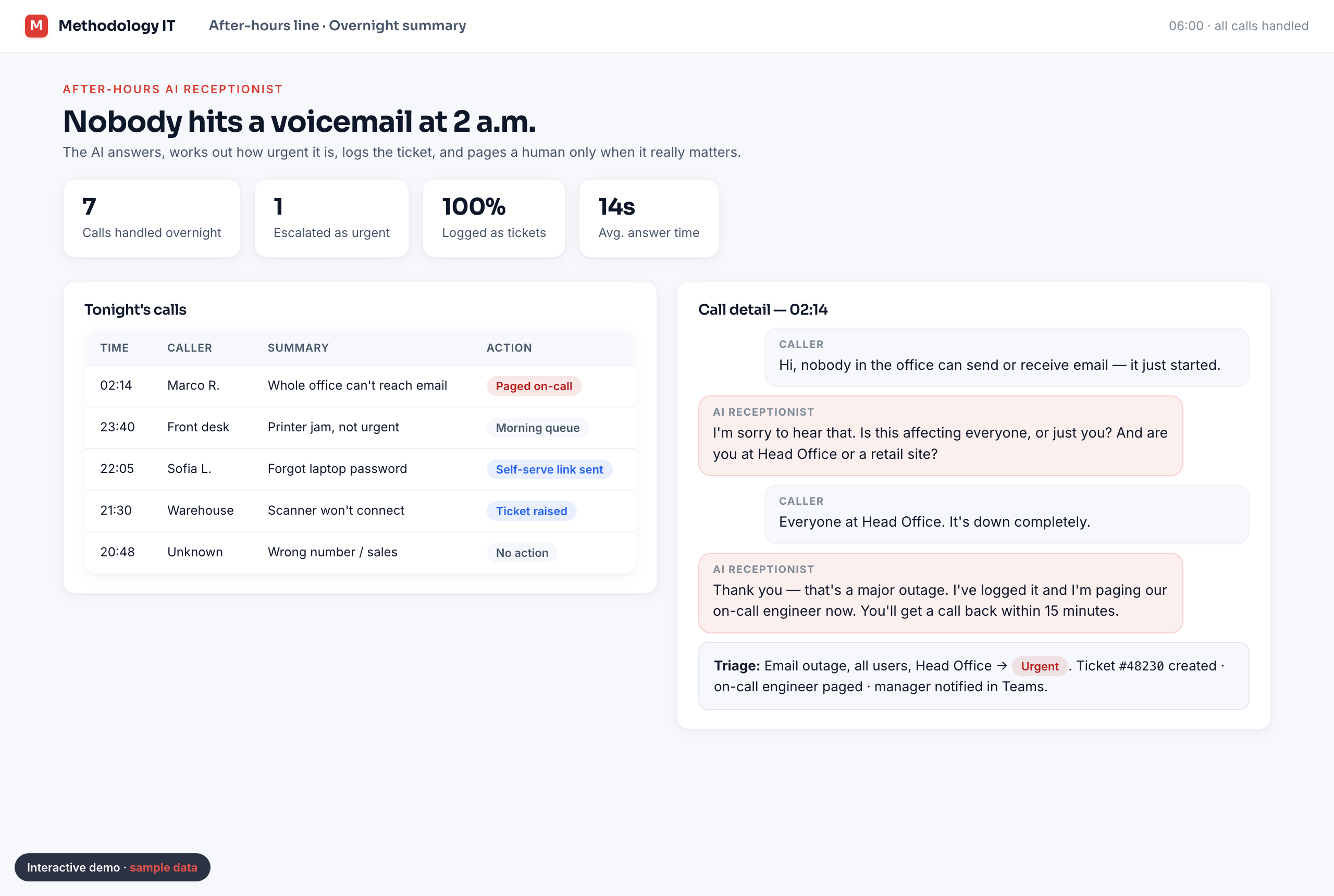Click the CALLER column header
The height and width of the screenshot is (896, 1334).
click(x=190, y=348)
